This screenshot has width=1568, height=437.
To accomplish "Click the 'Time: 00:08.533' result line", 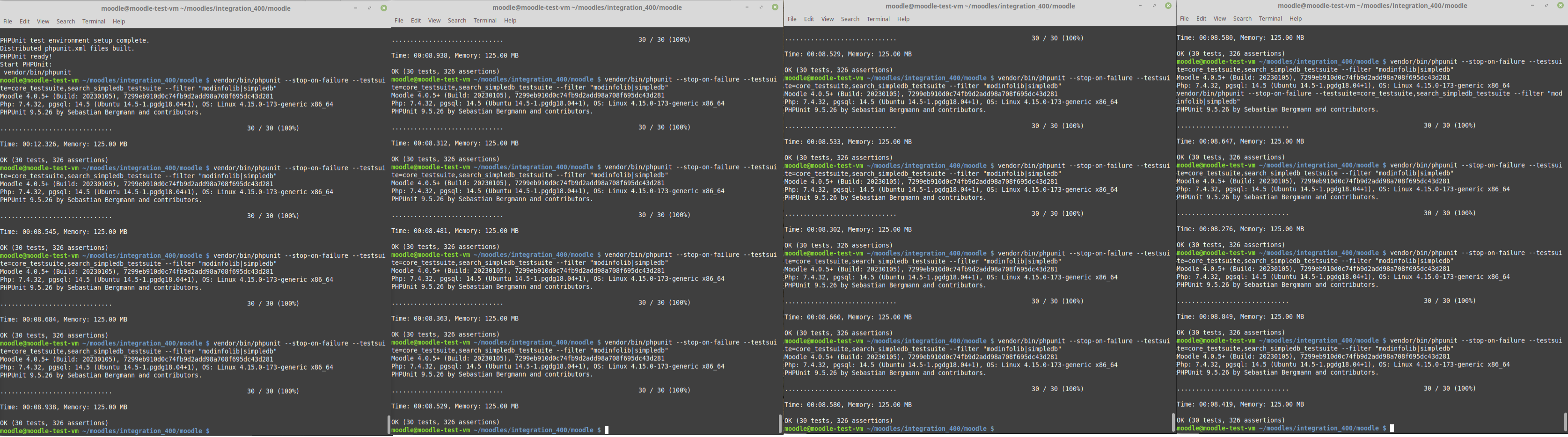I will point(849,142).
